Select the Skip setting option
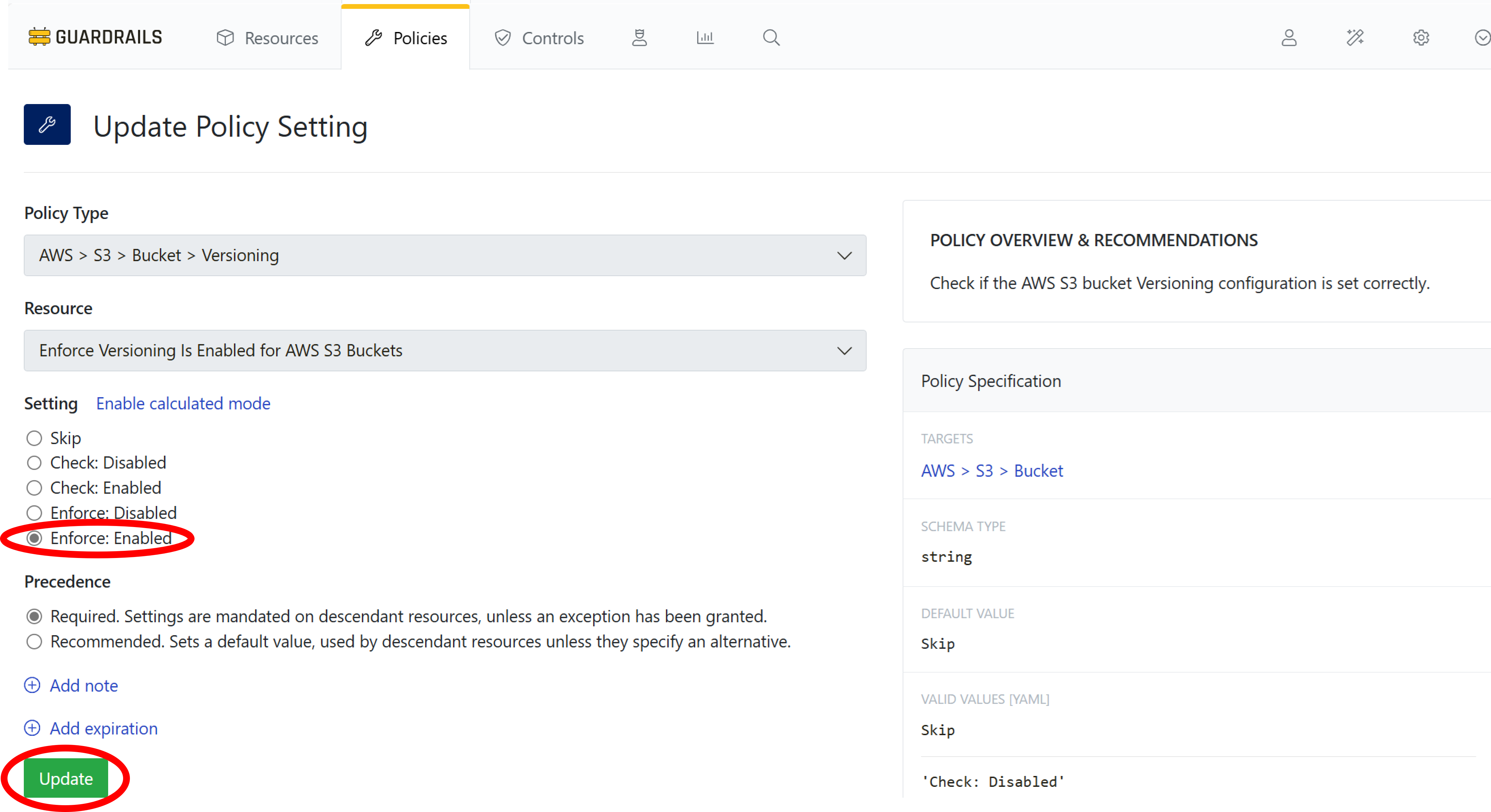Screen dimensions: 1491x812 34,438
